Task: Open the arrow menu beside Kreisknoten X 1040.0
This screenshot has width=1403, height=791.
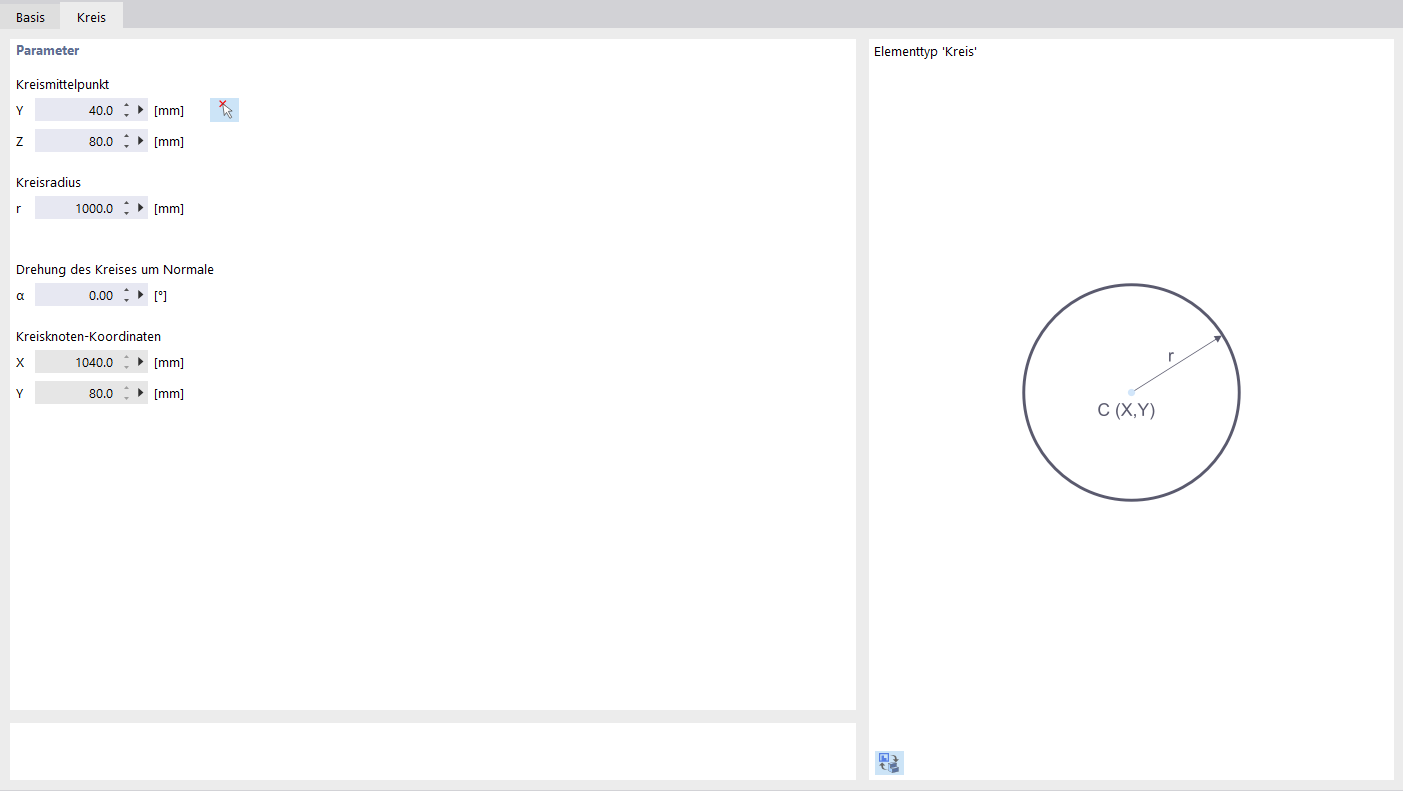Action: [141, 362]
